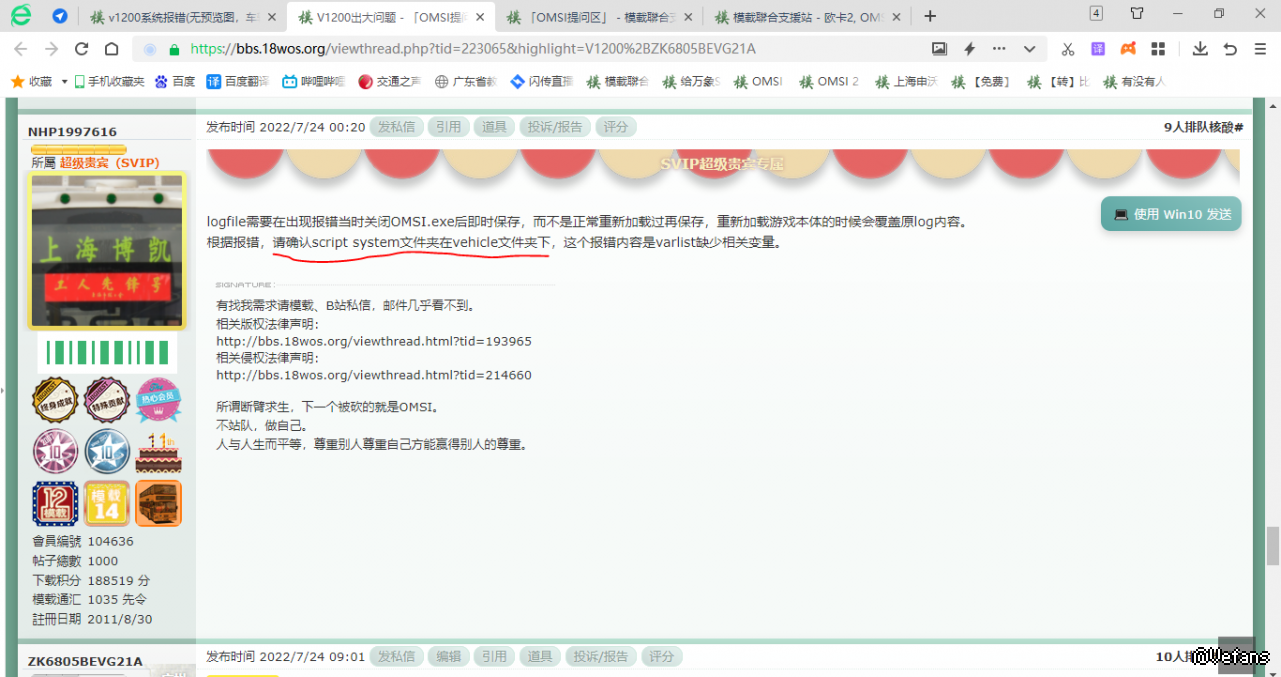Click the undo restore-tab arrow icon

point(1230,49)
